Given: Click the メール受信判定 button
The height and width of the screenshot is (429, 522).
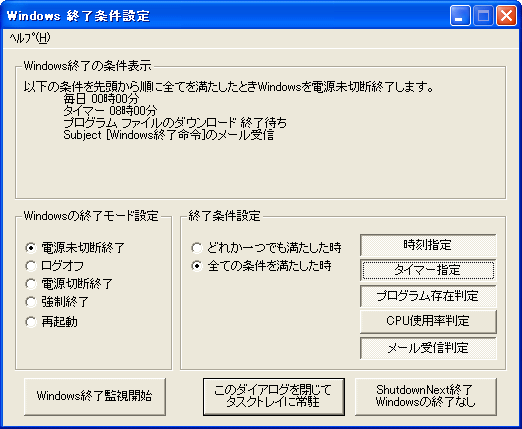Looking at the screenshot, I should (x=428, y=348).
